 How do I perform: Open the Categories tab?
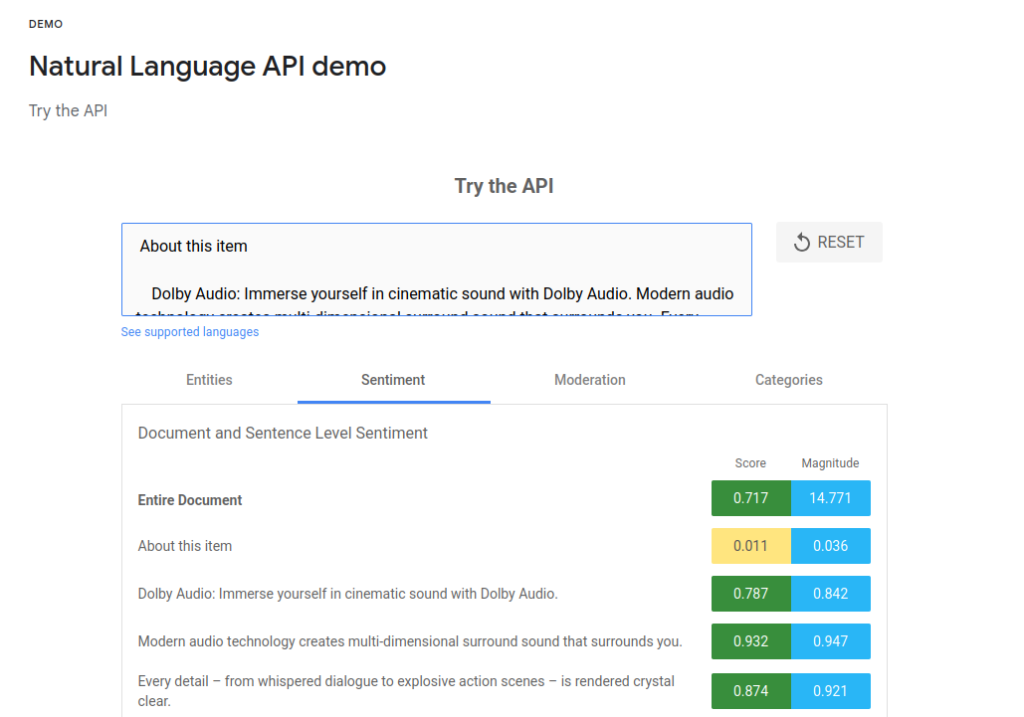(x=788, y=380)
